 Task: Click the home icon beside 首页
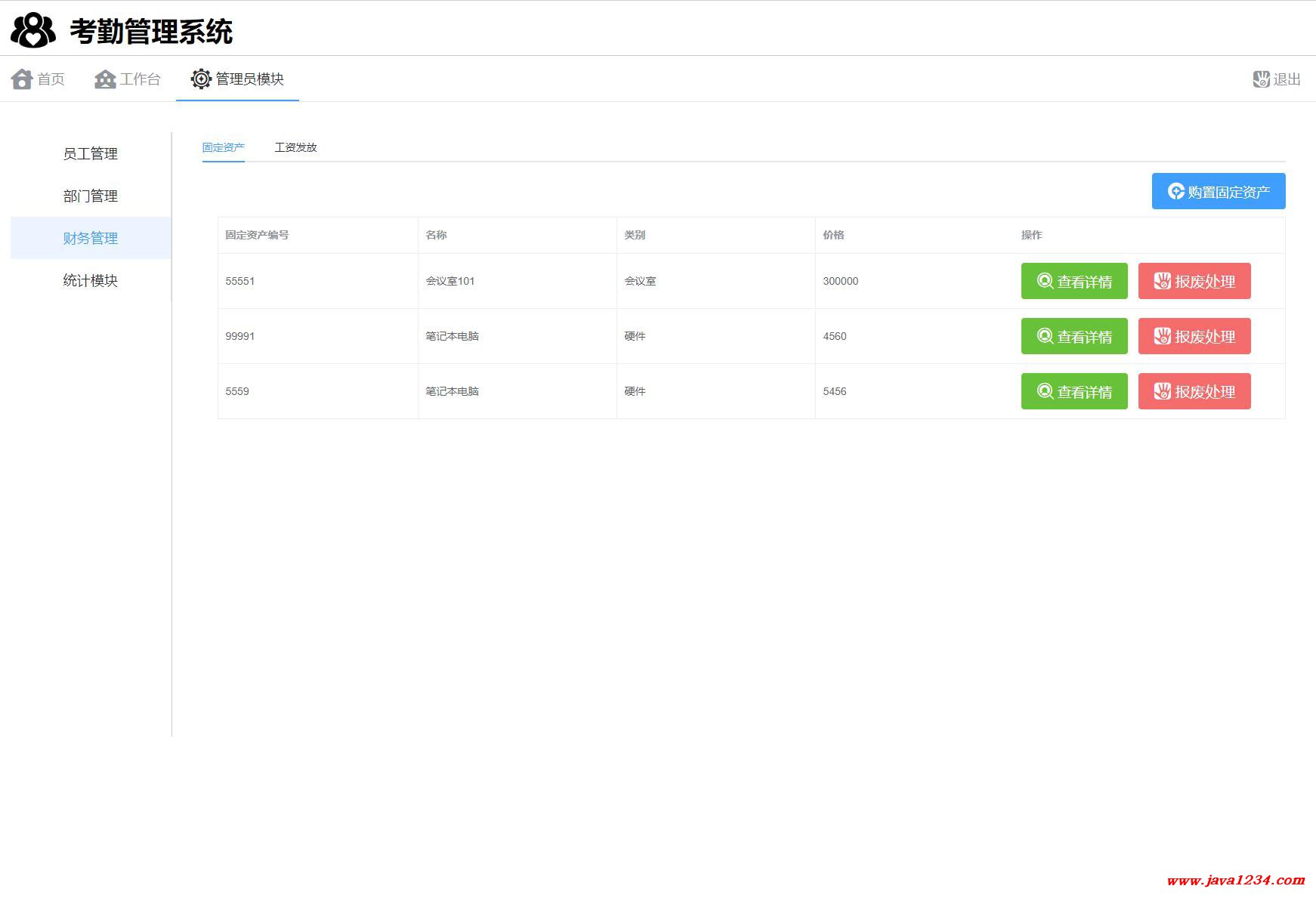[22, 79]
